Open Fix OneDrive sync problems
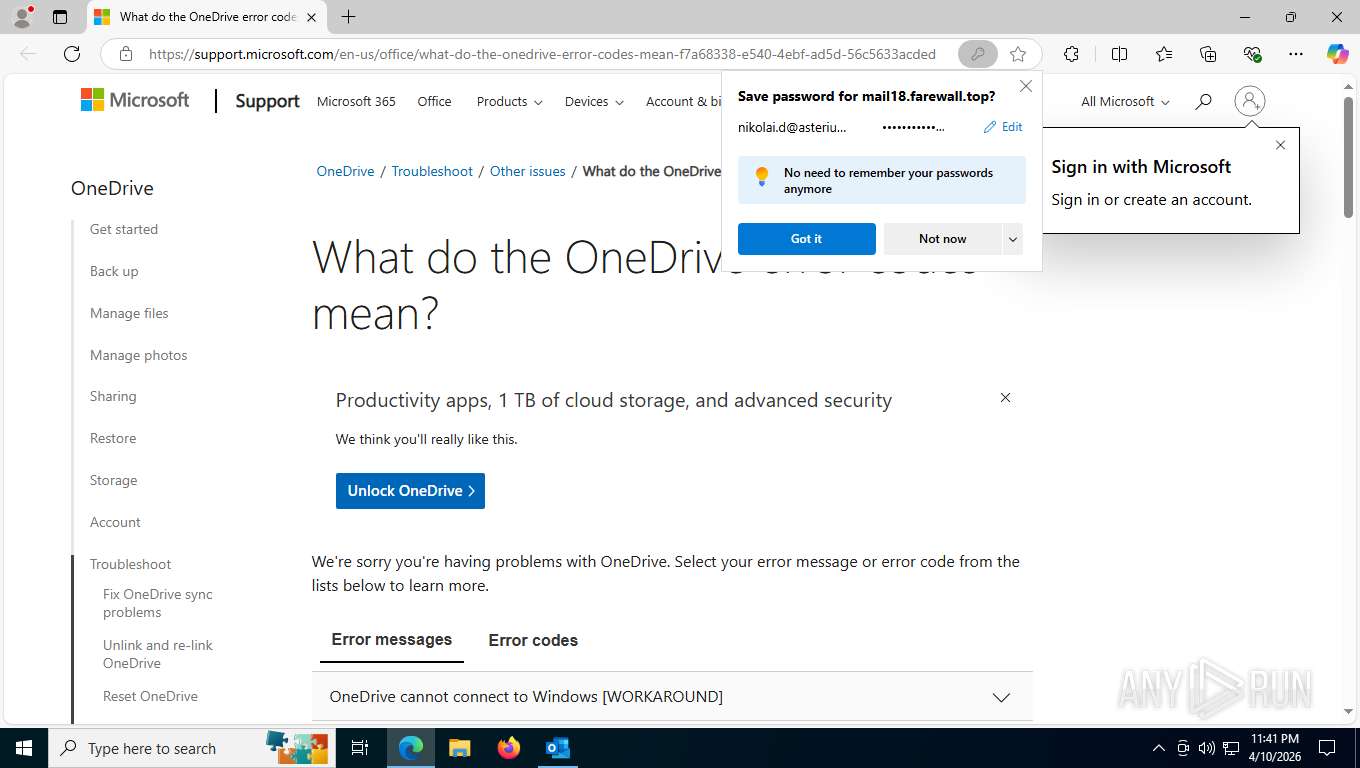 [x=158, y=603]
